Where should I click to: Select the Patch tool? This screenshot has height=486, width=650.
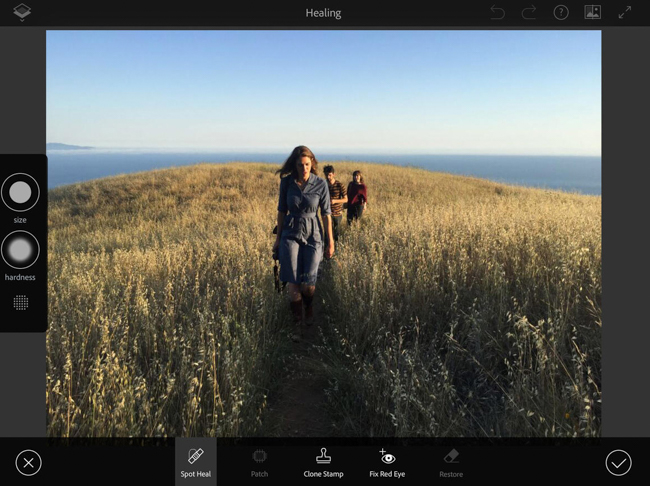tap(260, 462)
